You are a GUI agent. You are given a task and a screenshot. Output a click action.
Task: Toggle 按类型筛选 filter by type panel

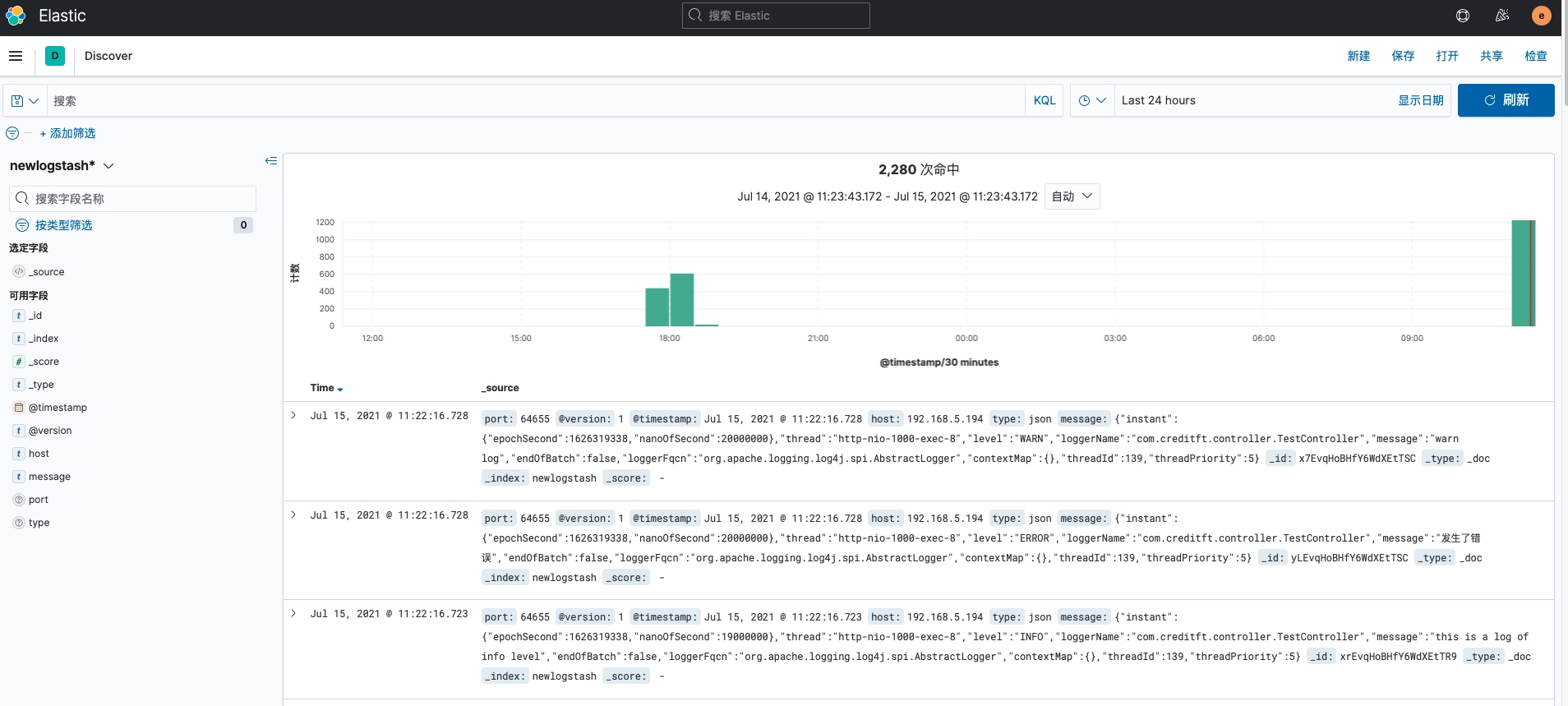click(64, 225)
